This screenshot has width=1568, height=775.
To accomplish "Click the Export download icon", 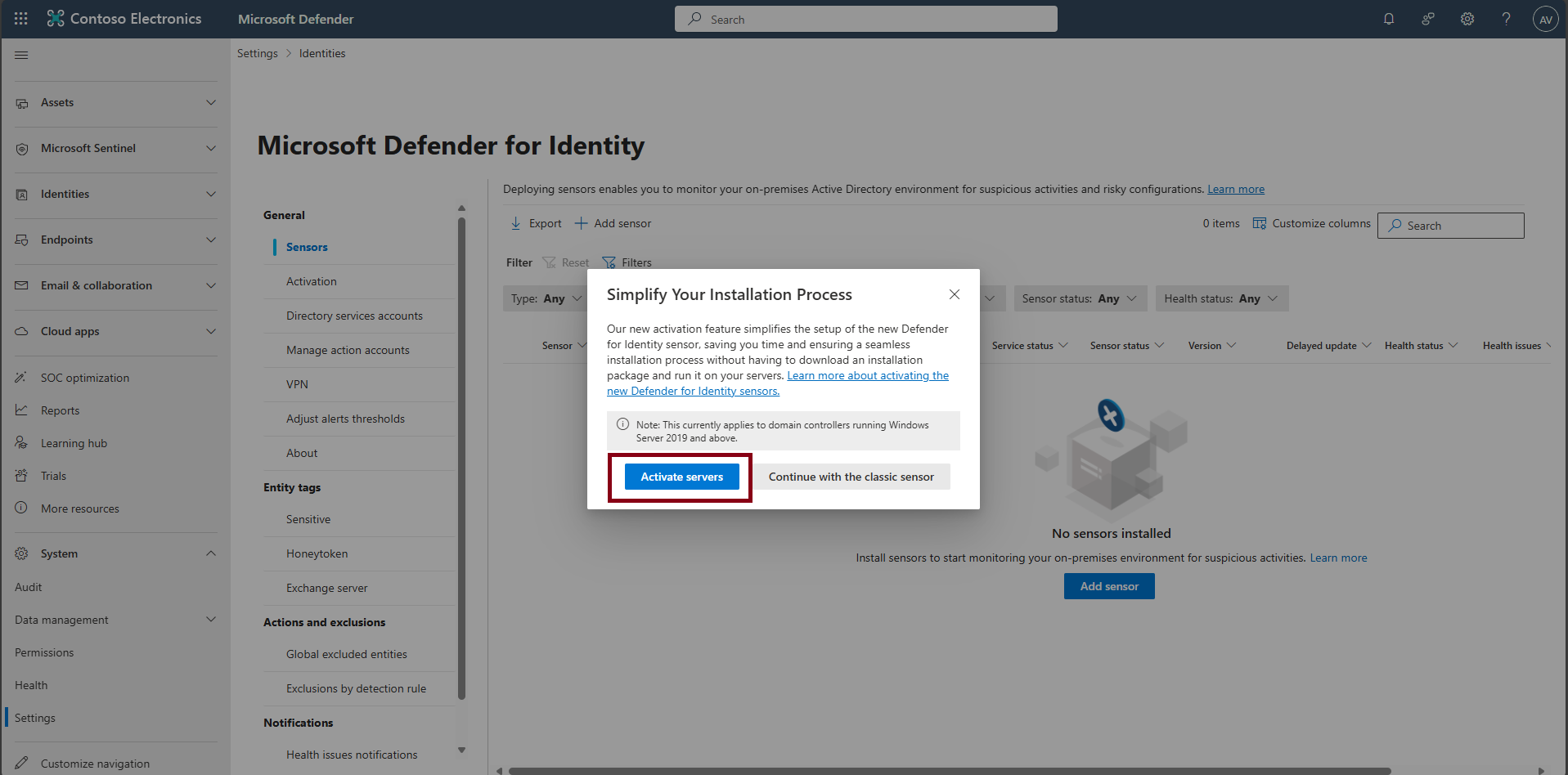I will [516, 223].
